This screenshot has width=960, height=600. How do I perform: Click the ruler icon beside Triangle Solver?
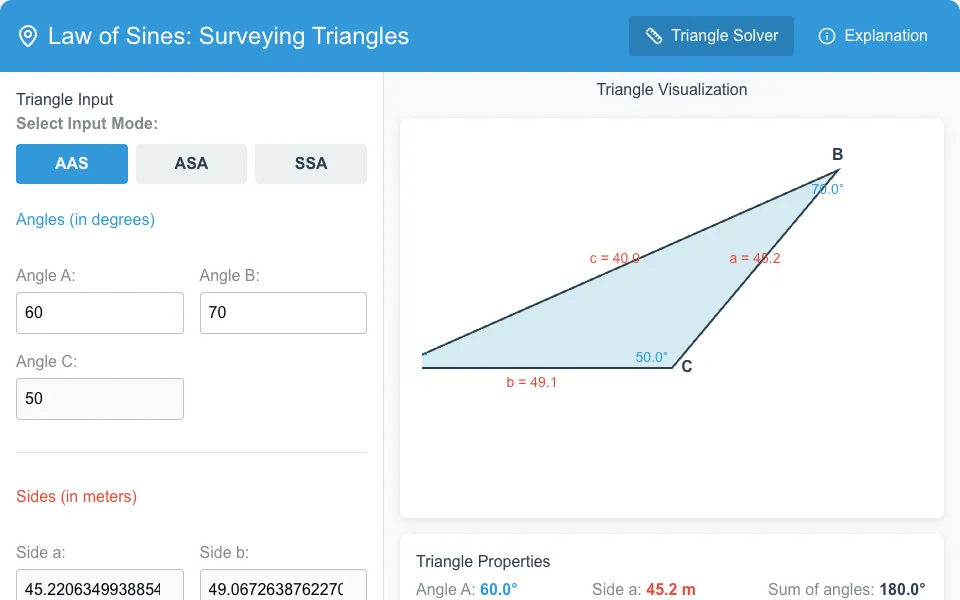point(654,36)
